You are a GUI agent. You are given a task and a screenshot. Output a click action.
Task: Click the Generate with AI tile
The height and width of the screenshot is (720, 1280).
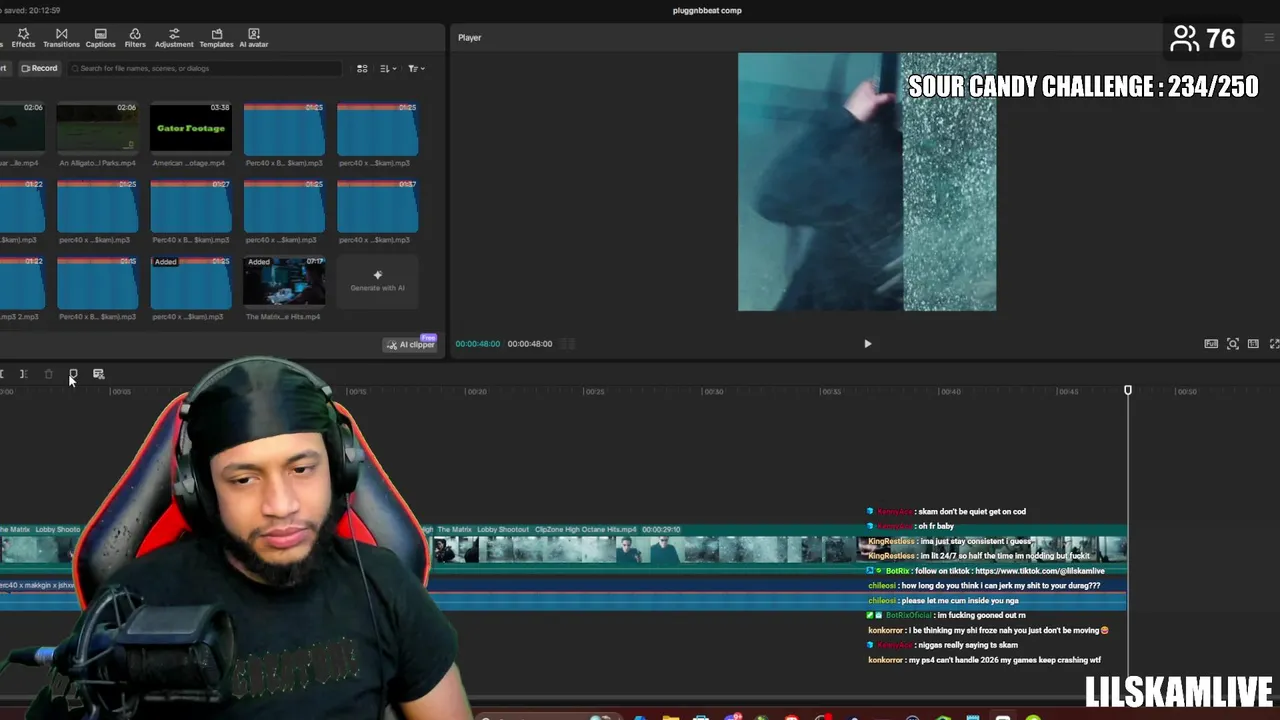click(x=377, y=281)
